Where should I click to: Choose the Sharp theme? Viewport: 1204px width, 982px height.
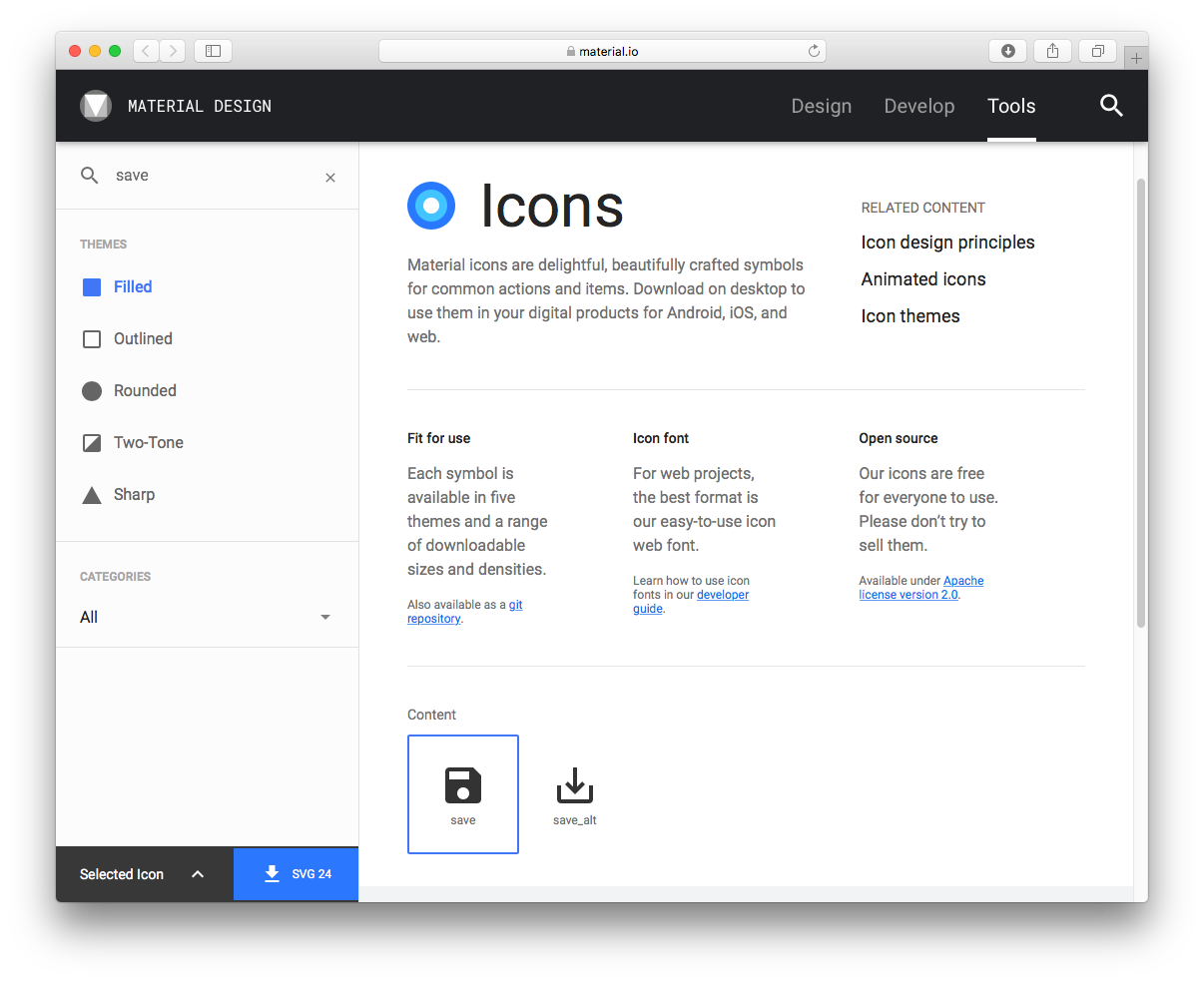119,495
